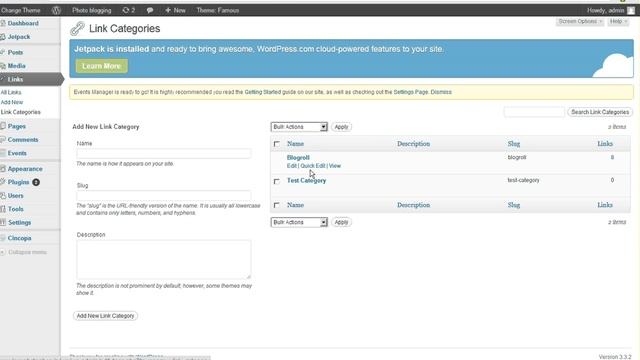The height and width of the screenshot is (360, 640).
Task: Focus the Description text area
Action: [x=164, y=260]
